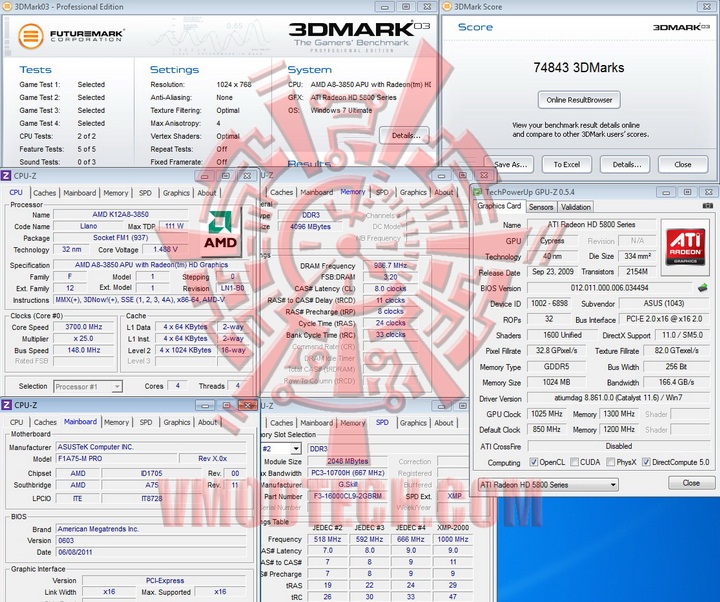This screenshot has height=602, width=720.
Task: Click Close in the 3DMark Score window
Action: click(x=682, y=164)
